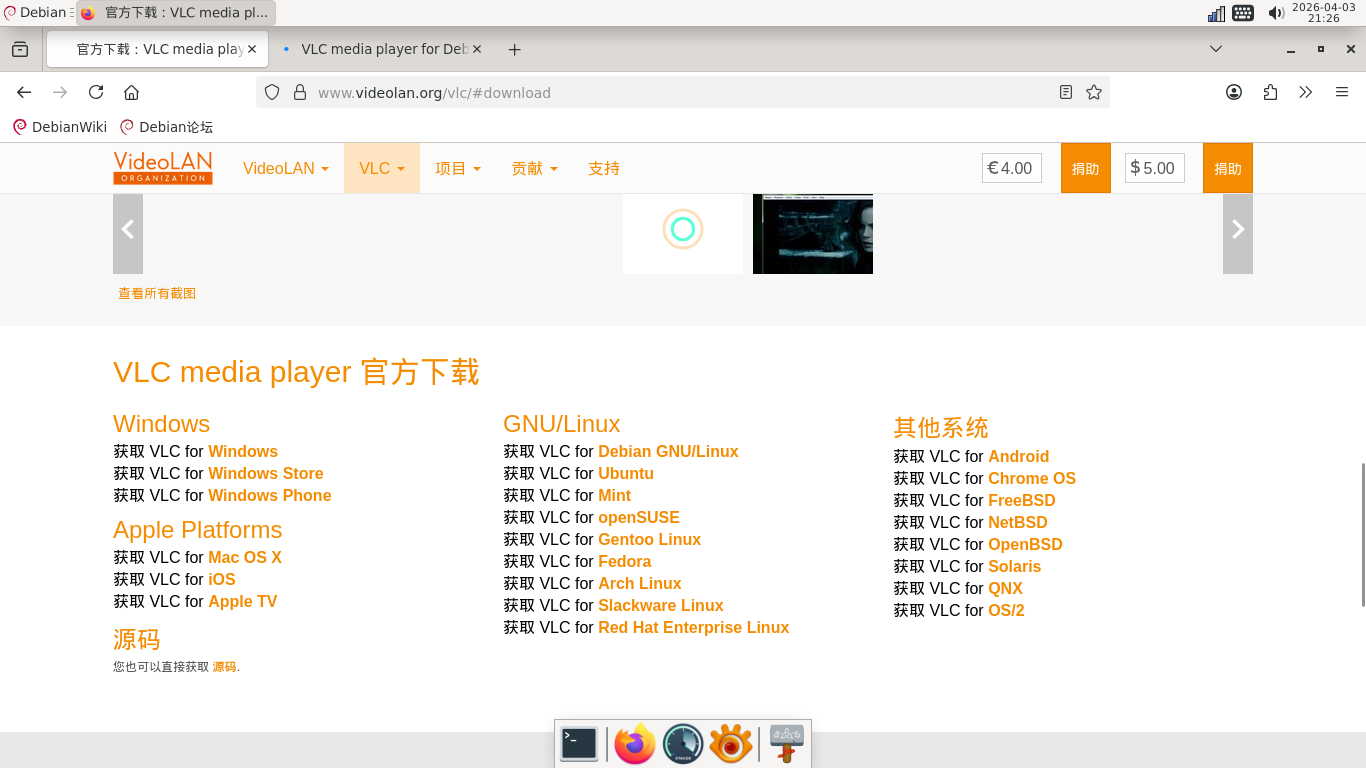Viewport: 1366px width, 768px height.
Task: Toggle reader view icon in address bar
Action: 1066,92
